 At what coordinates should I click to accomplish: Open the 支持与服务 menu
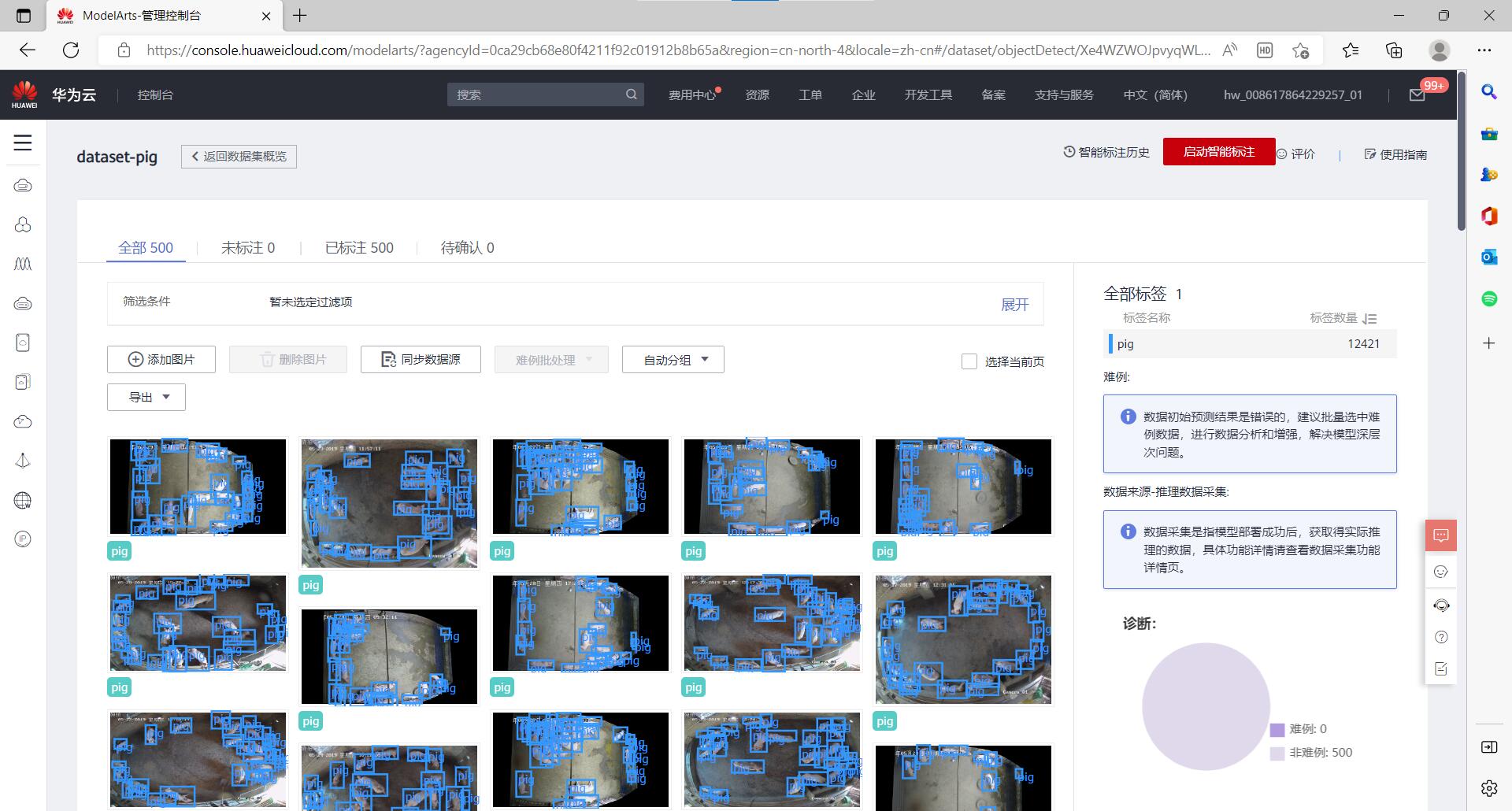click(1064, 94)
